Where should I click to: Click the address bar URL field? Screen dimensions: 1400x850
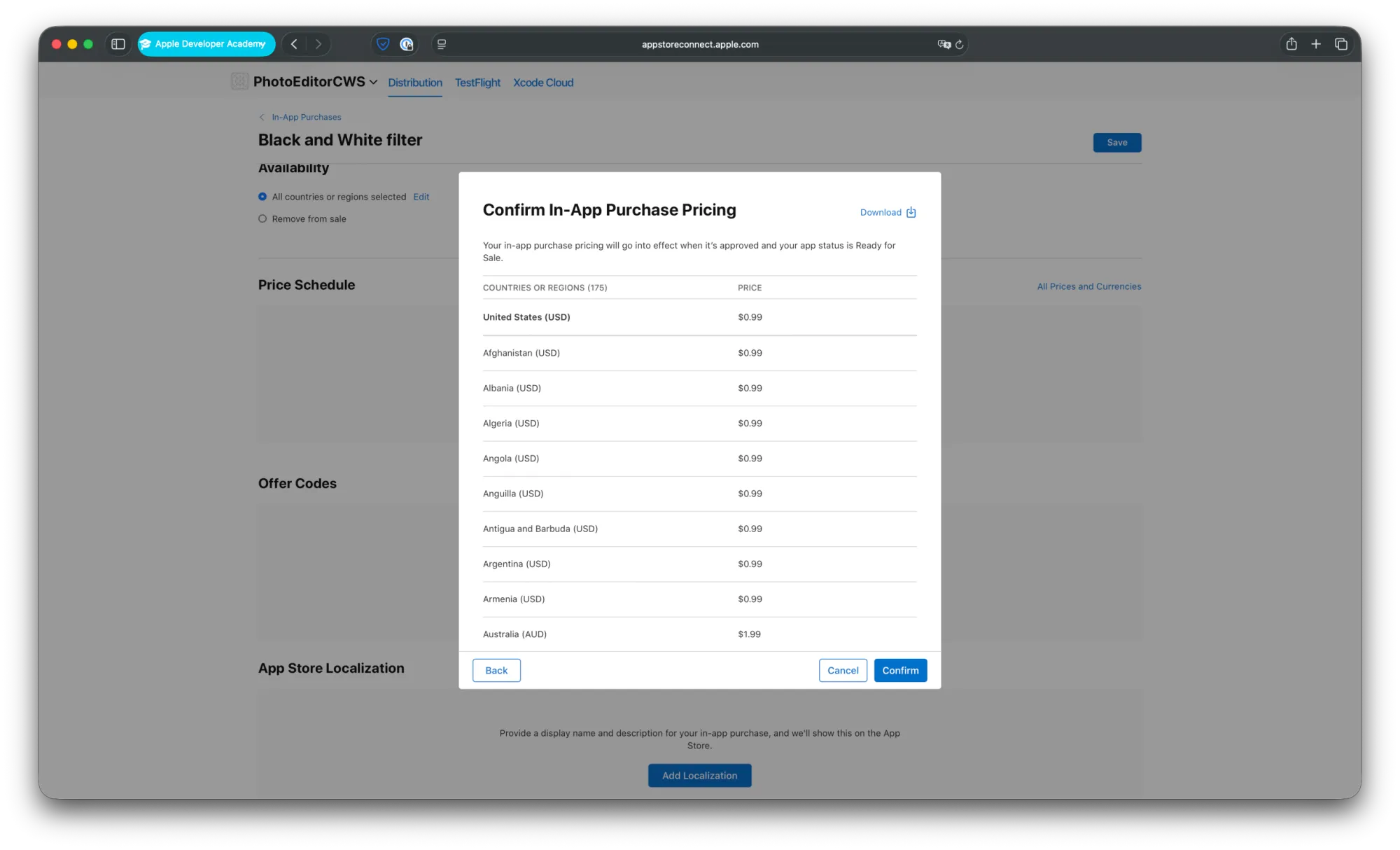700,44
